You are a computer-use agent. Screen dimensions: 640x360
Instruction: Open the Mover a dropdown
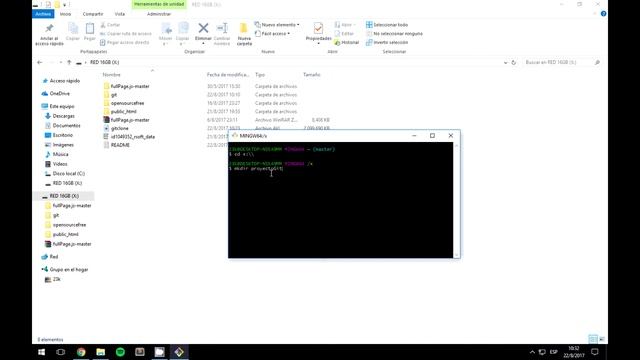coord(165,34)
